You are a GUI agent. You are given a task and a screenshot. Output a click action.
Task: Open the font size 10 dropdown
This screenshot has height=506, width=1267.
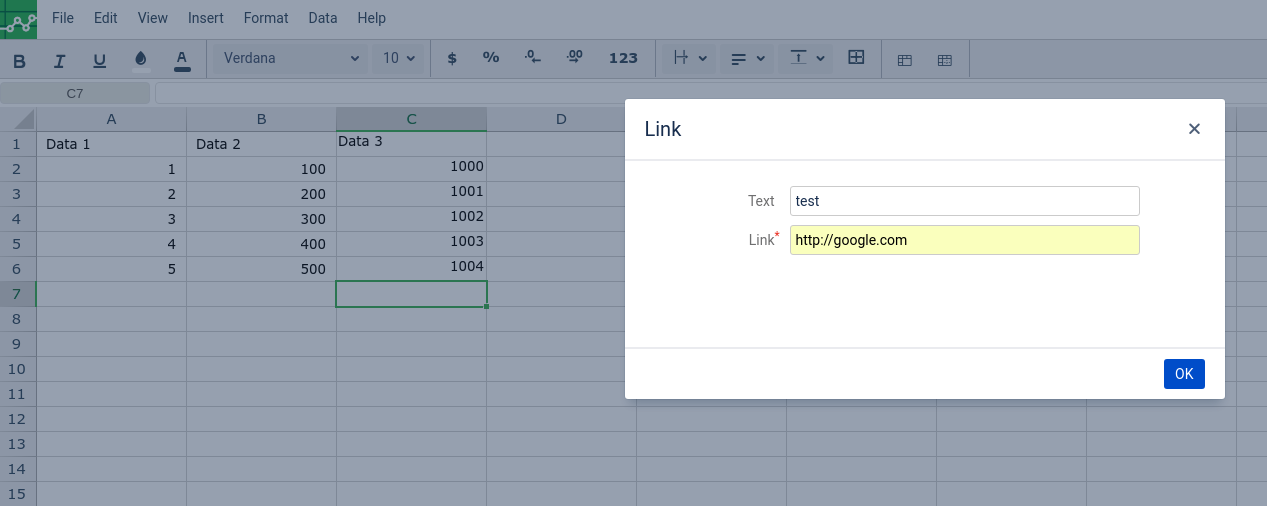(399, 59)
